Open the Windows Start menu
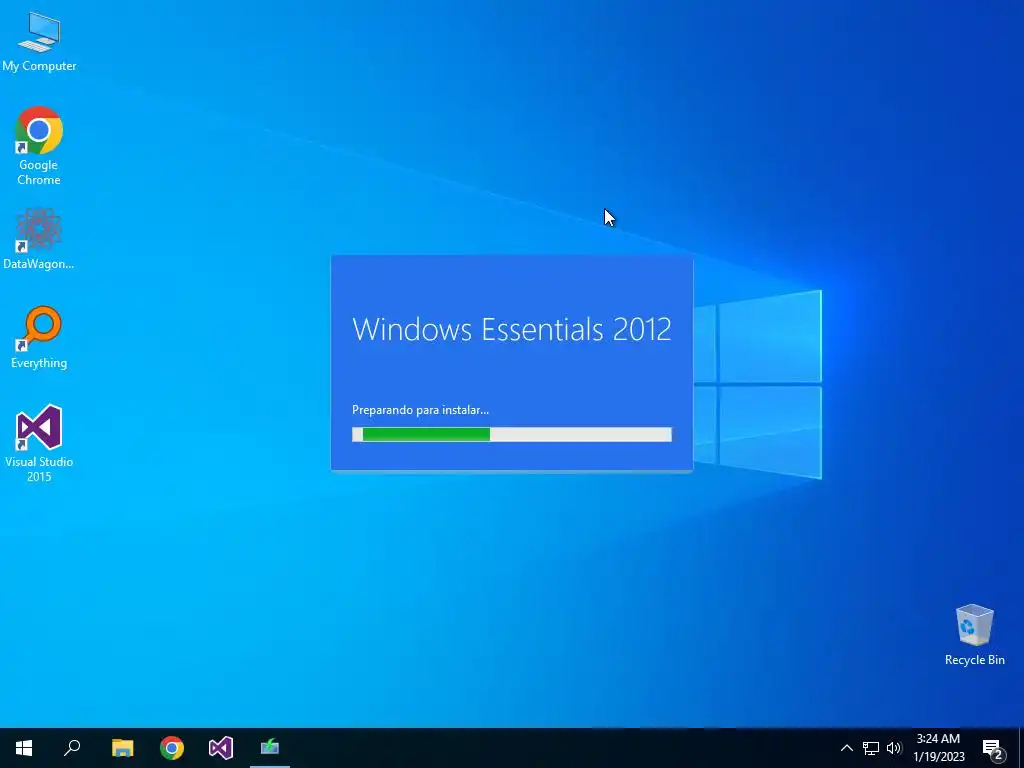Viewport: 1024px width, 768px height. click(x=24, y=748)
